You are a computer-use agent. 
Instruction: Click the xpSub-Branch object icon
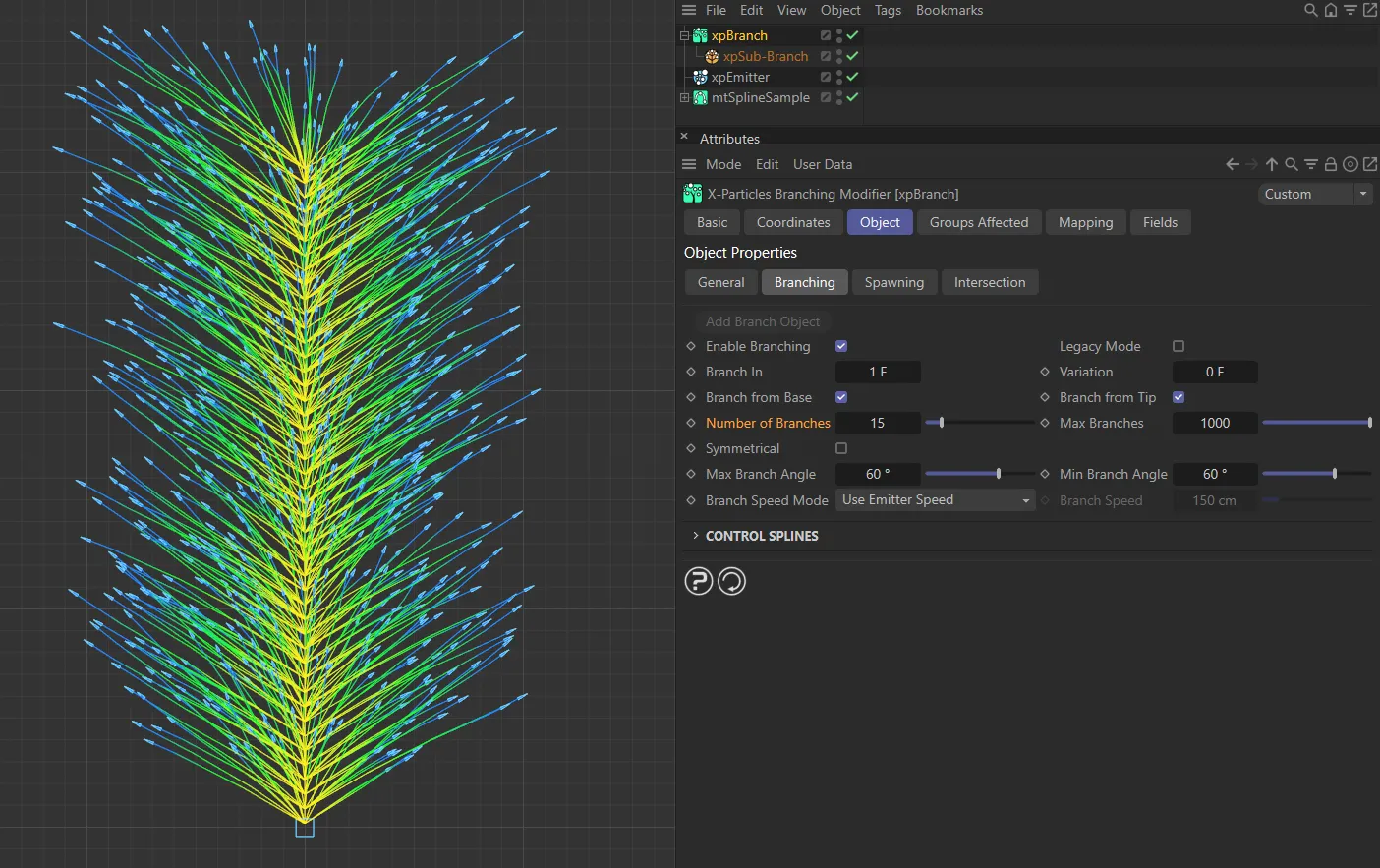coord(712,57)
